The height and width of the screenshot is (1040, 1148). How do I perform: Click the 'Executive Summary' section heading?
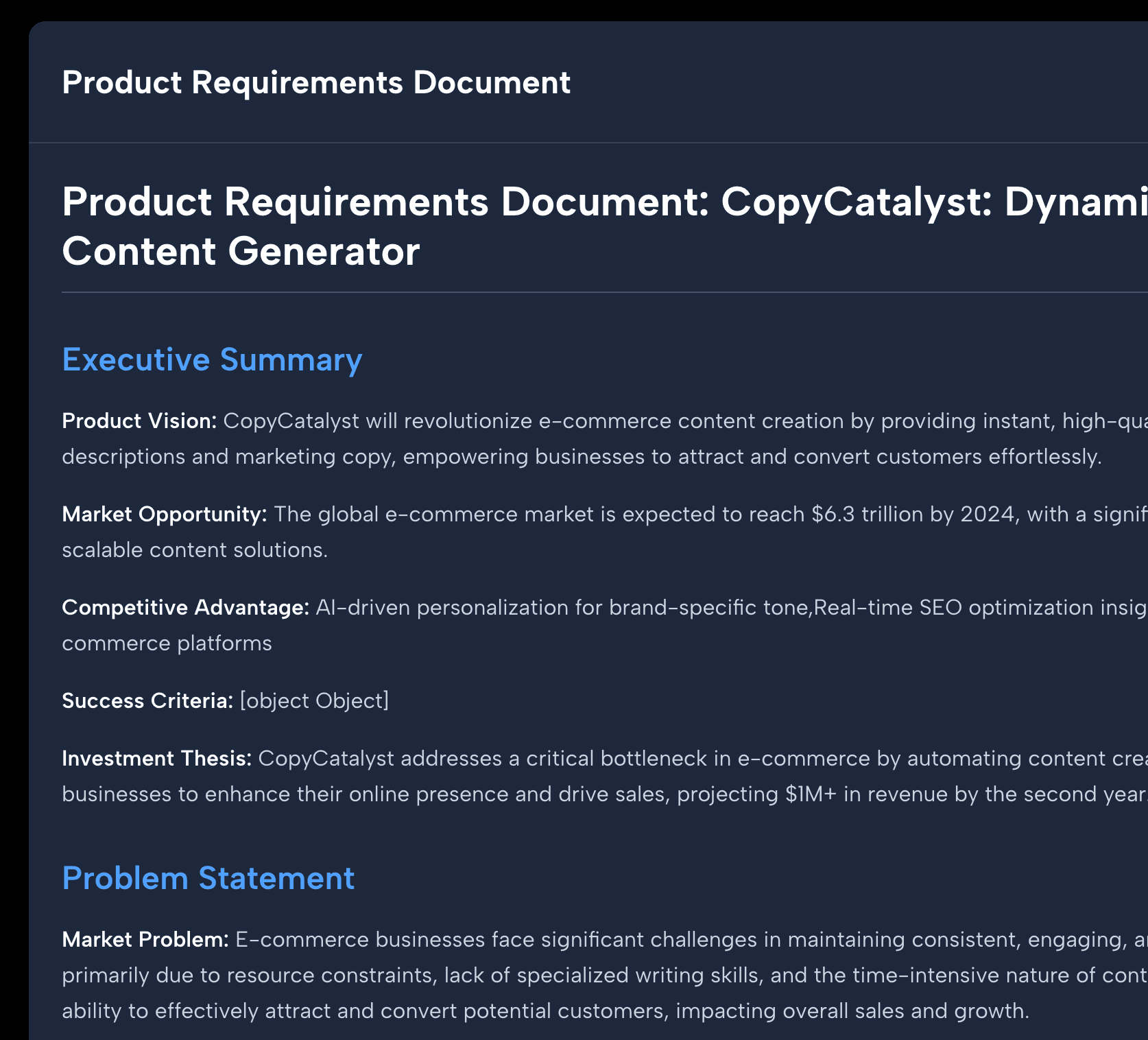(212, 359)
